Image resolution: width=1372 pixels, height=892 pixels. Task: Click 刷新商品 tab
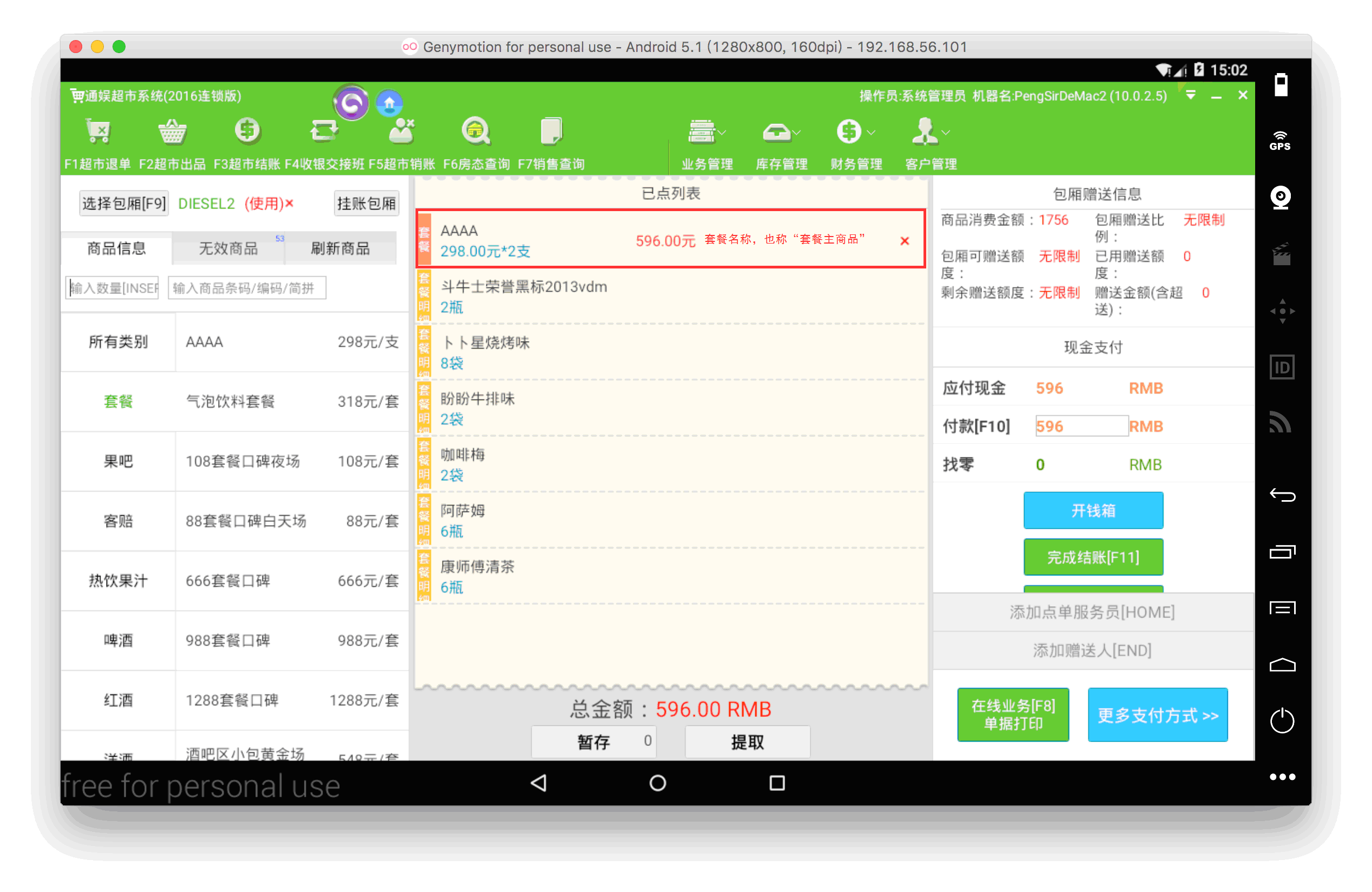point(340,248)
